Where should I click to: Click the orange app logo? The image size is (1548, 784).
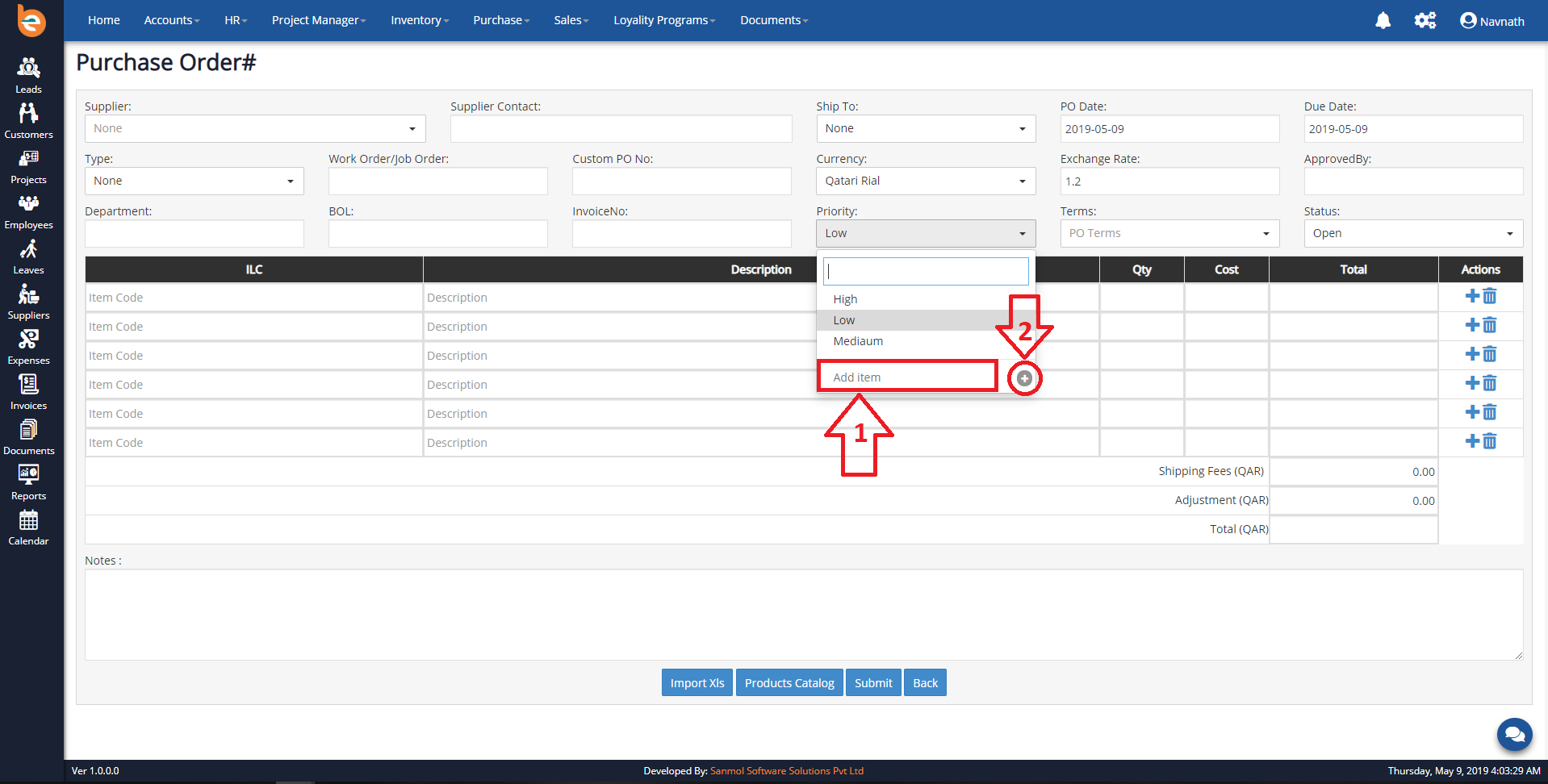pos(31,21)
